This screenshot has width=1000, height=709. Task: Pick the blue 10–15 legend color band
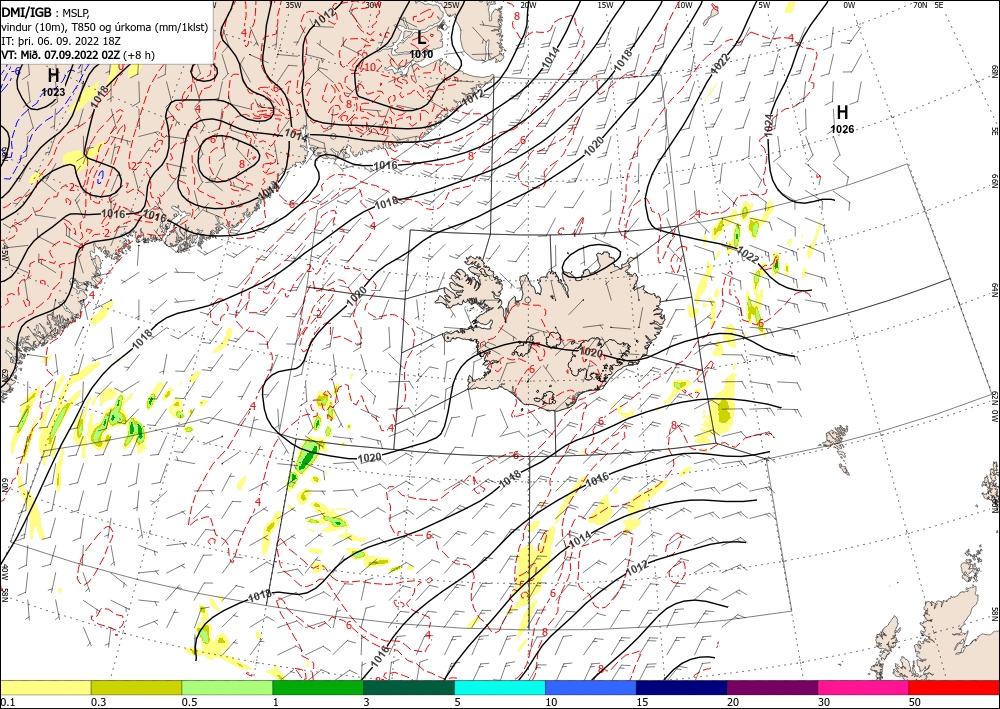tap(591, 687)
